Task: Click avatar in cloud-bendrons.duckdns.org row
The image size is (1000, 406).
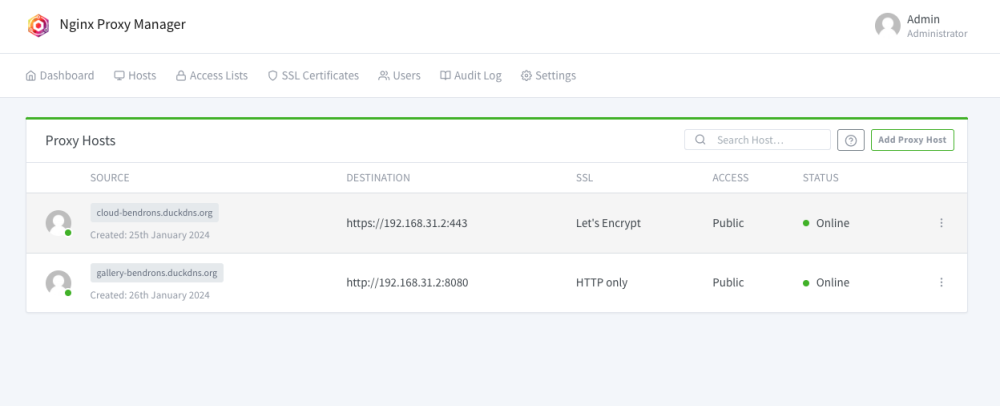Action: pyautogui.click(x=58, y=223)
